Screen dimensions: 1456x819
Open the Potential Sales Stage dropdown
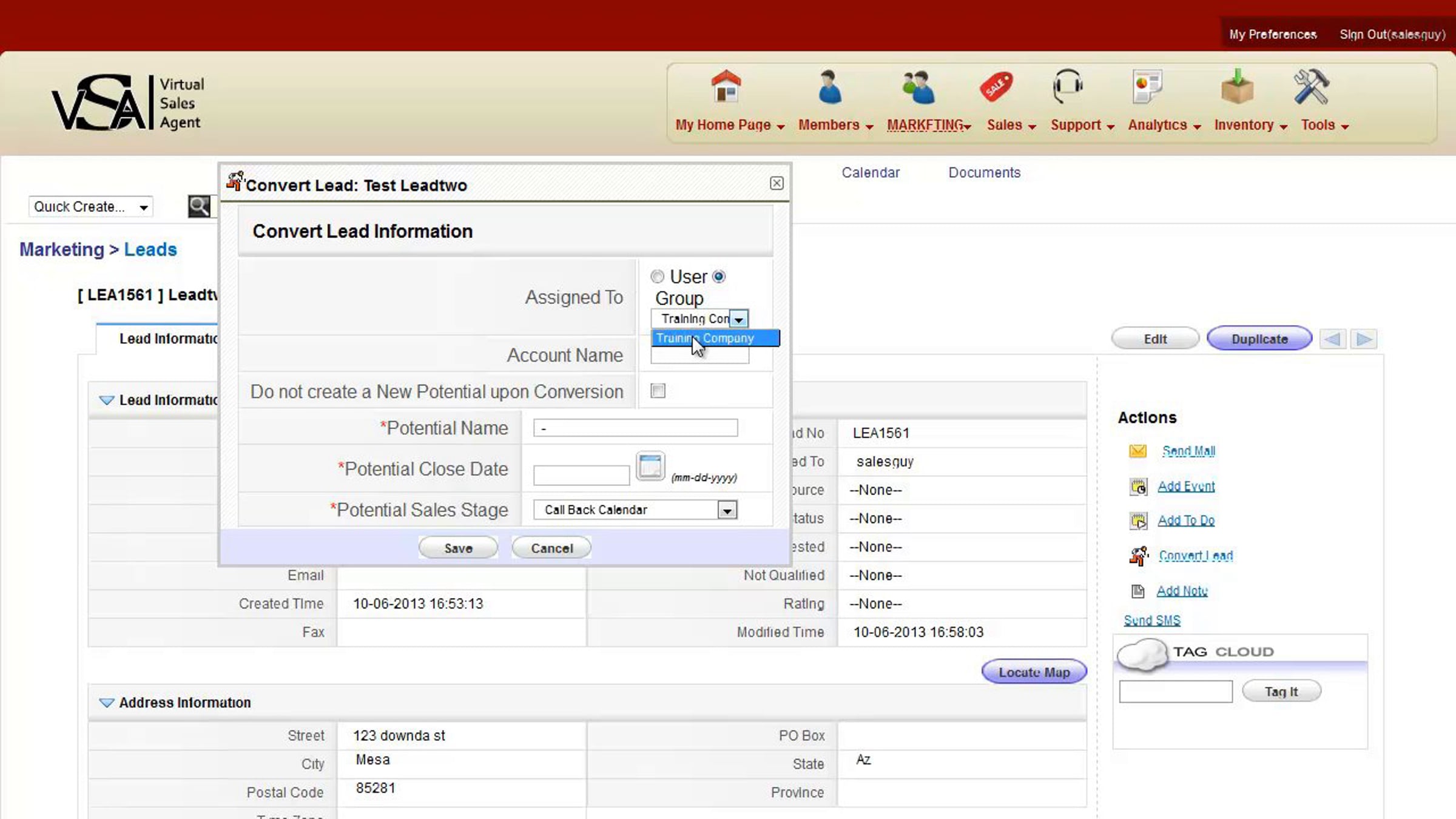[x=727, y=510]
